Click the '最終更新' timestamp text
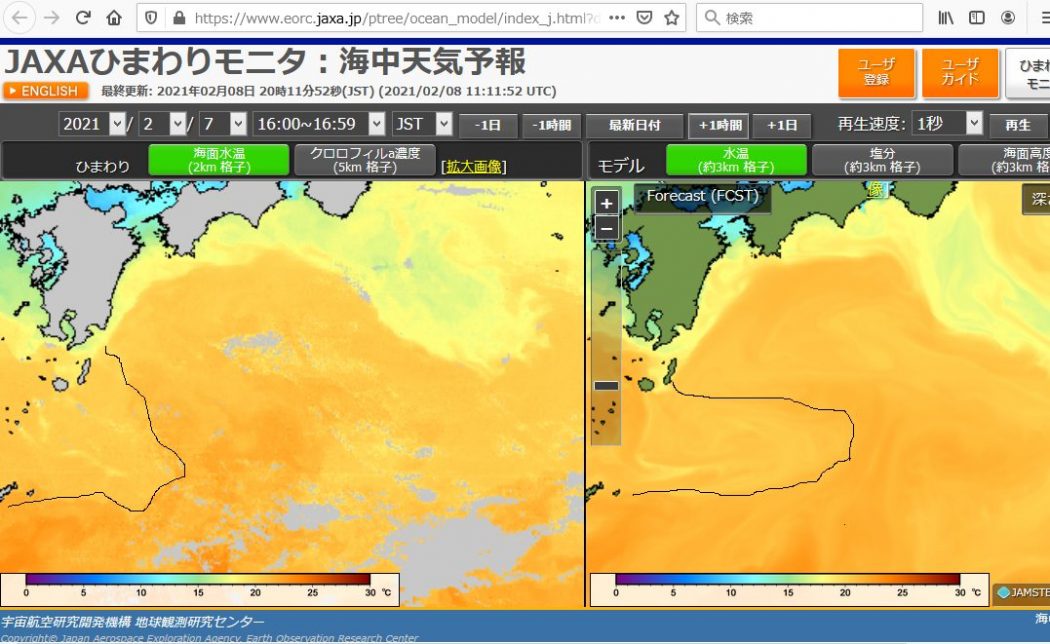1050x644 pixels. 329,91
